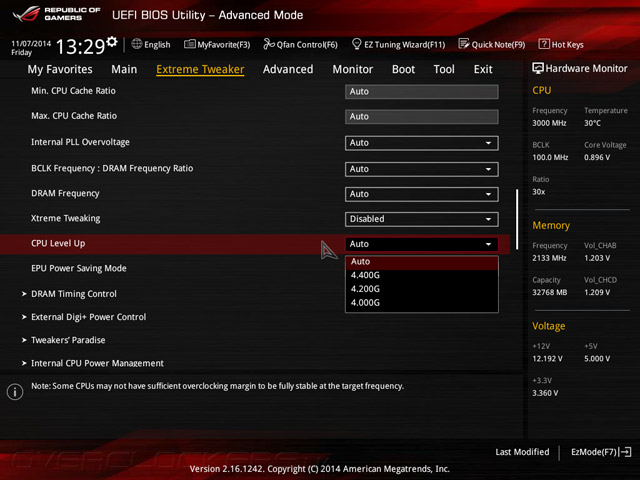Select the EPU Power Saving Mode row
Image resolution: width=640 pixels, height=480 pixels.
click(255, 269)
